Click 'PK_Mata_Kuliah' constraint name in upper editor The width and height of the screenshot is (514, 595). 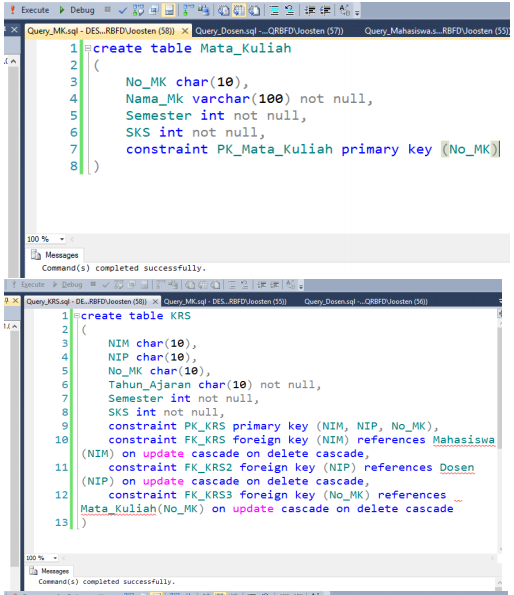pyautogui.click(x=275, y=149)
